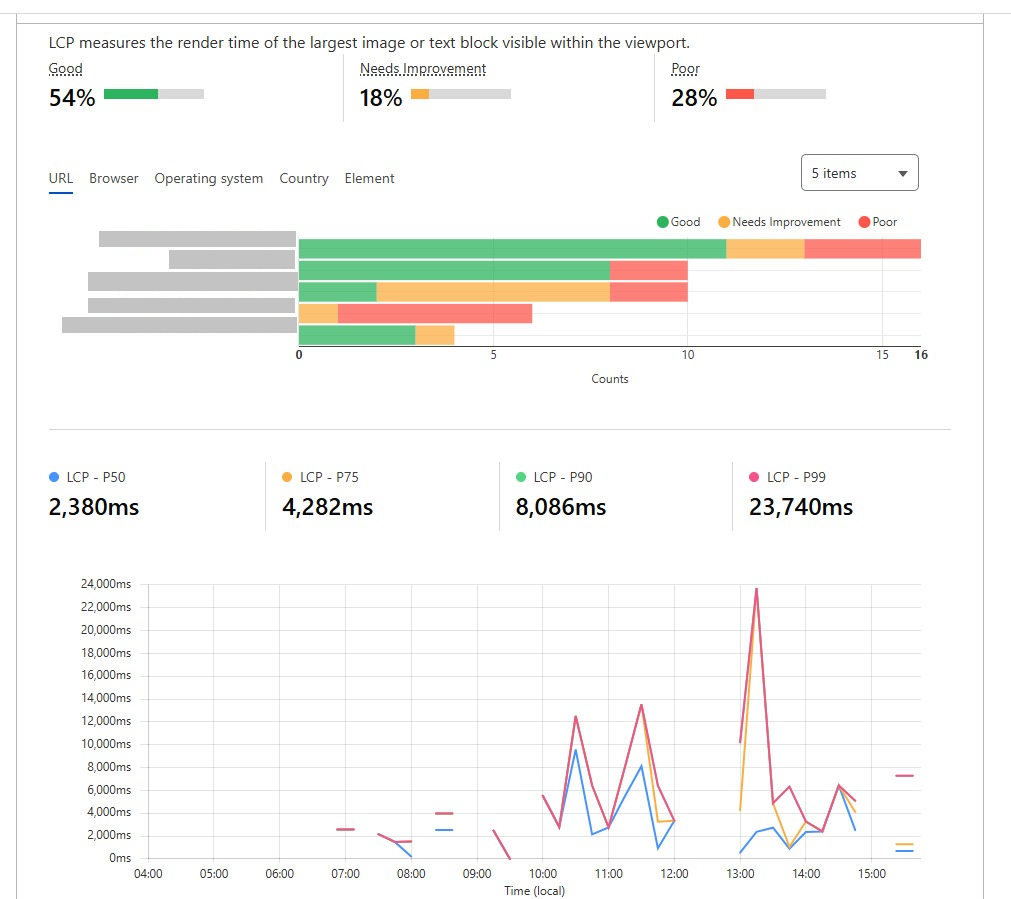
Task: Click the 23,740ms peak on the chart
Action: pyautogui.click(x=756, y=589)
